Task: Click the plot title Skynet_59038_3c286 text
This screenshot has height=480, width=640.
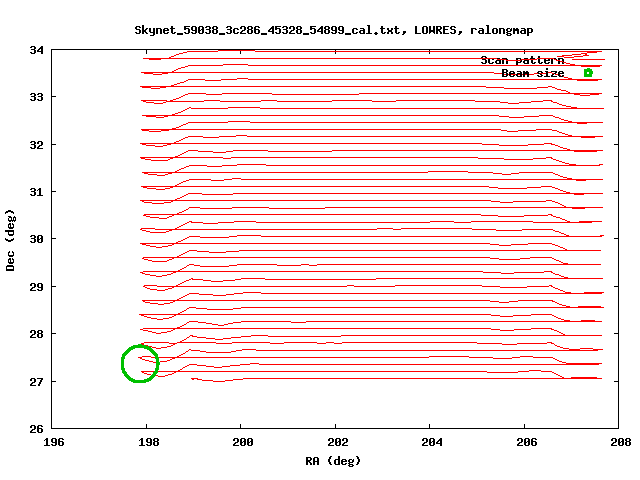Action: 333,30
